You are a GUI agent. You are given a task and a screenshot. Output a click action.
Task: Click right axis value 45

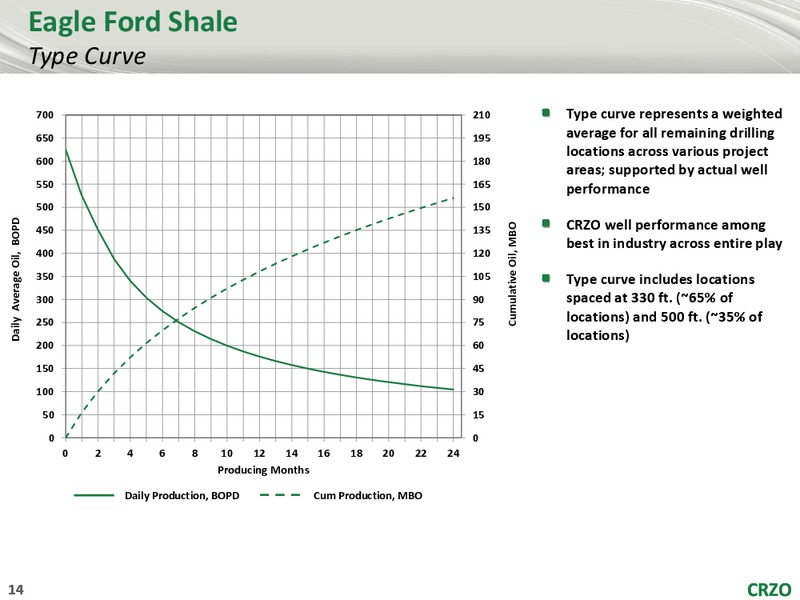pos(478,368)
